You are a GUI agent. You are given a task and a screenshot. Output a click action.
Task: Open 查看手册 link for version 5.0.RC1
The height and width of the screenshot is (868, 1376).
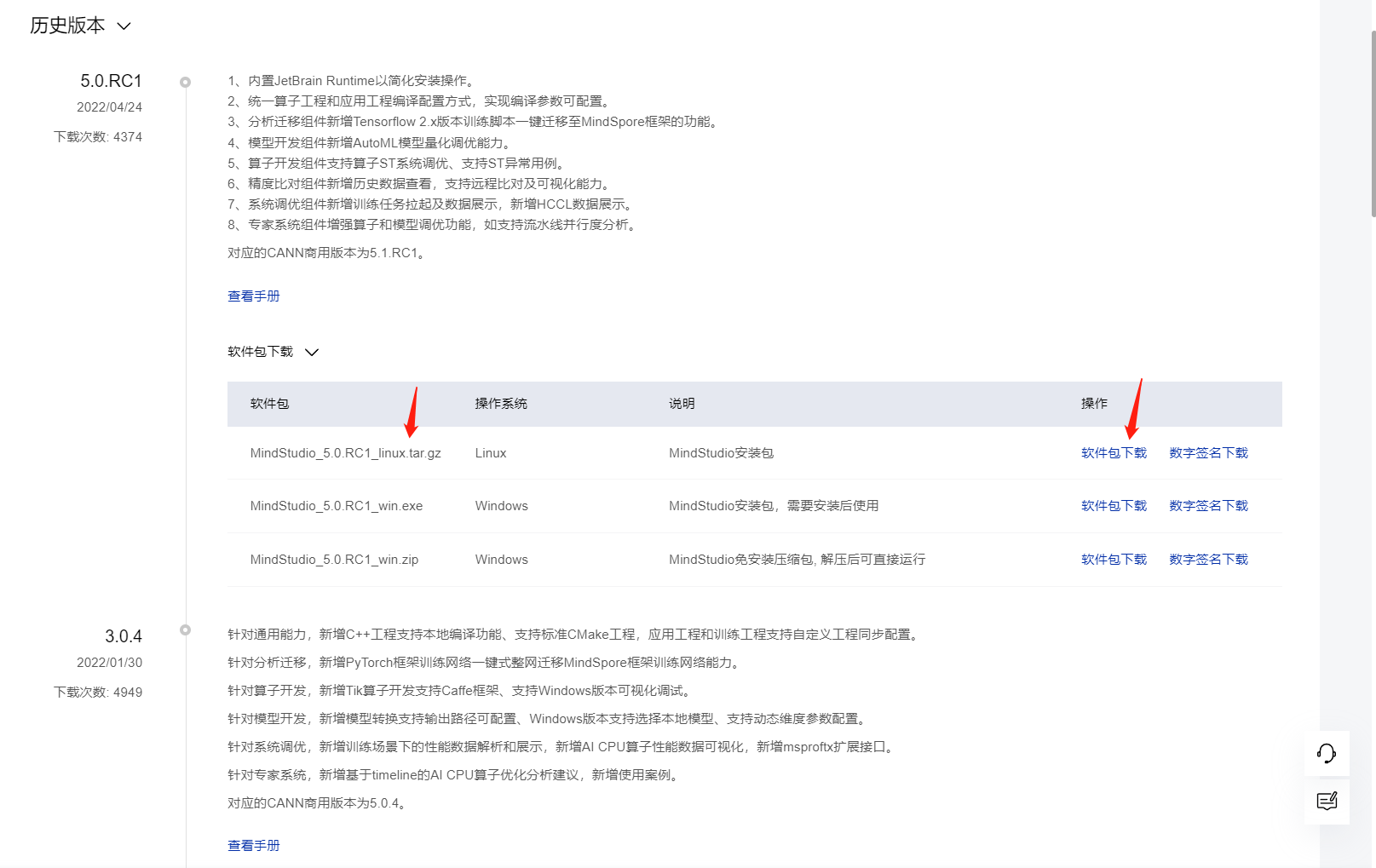tap(254, 296)
